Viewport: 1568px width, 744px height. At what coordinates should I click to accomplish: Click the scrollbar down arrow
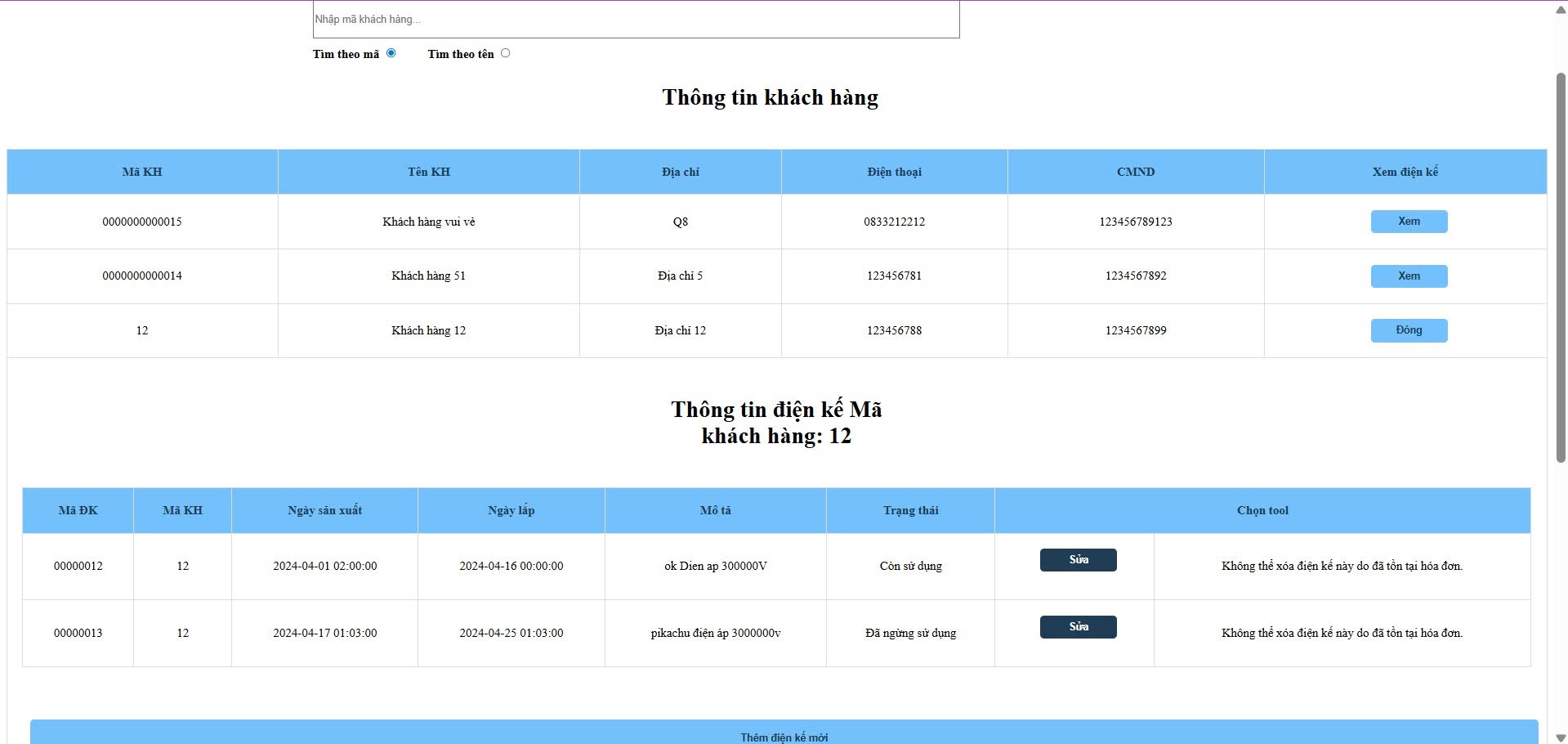[x=1559, y=737]
